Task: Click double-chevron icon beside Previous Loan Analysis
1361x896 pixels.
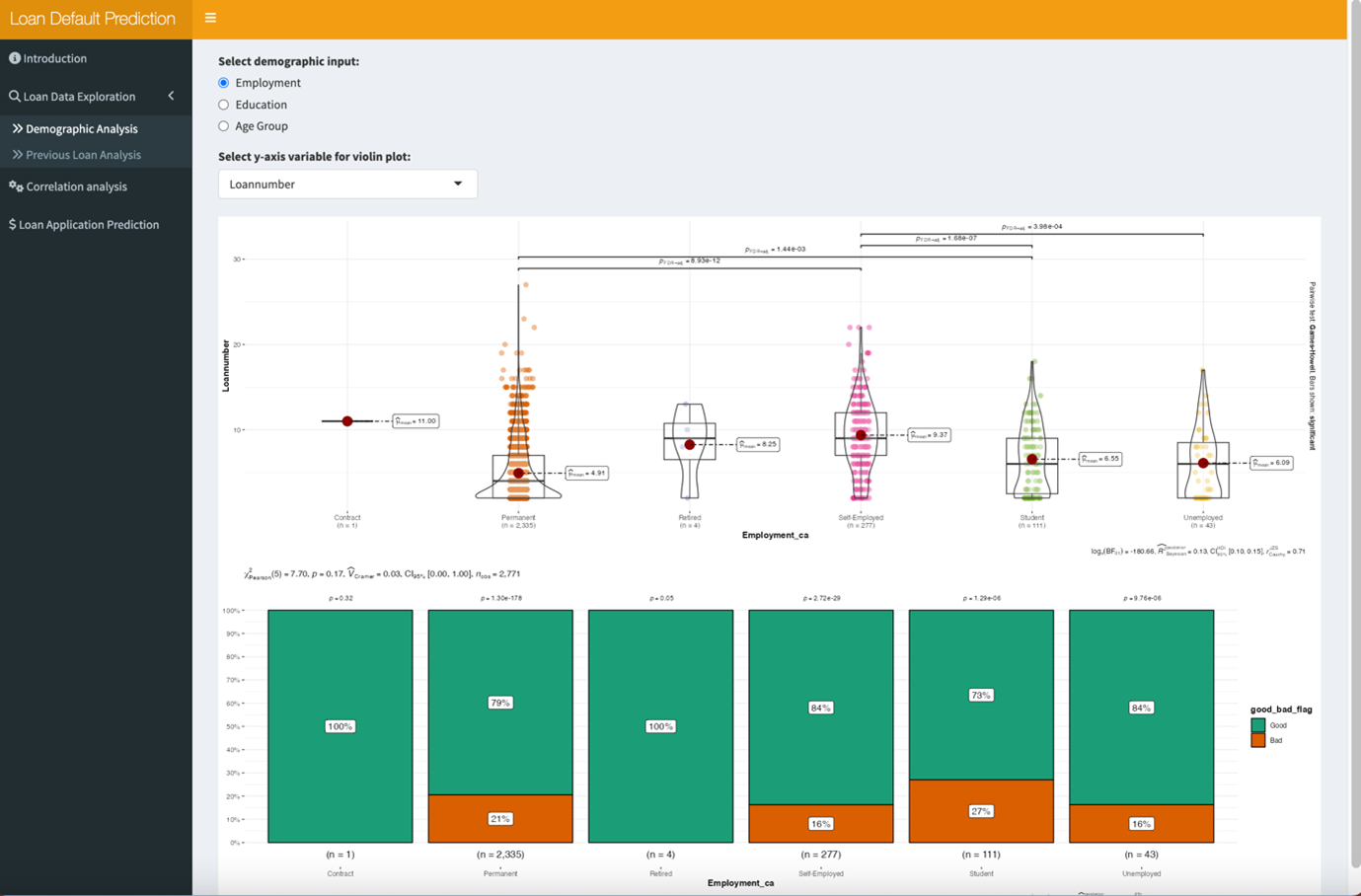Action: (x=17, y=155)
